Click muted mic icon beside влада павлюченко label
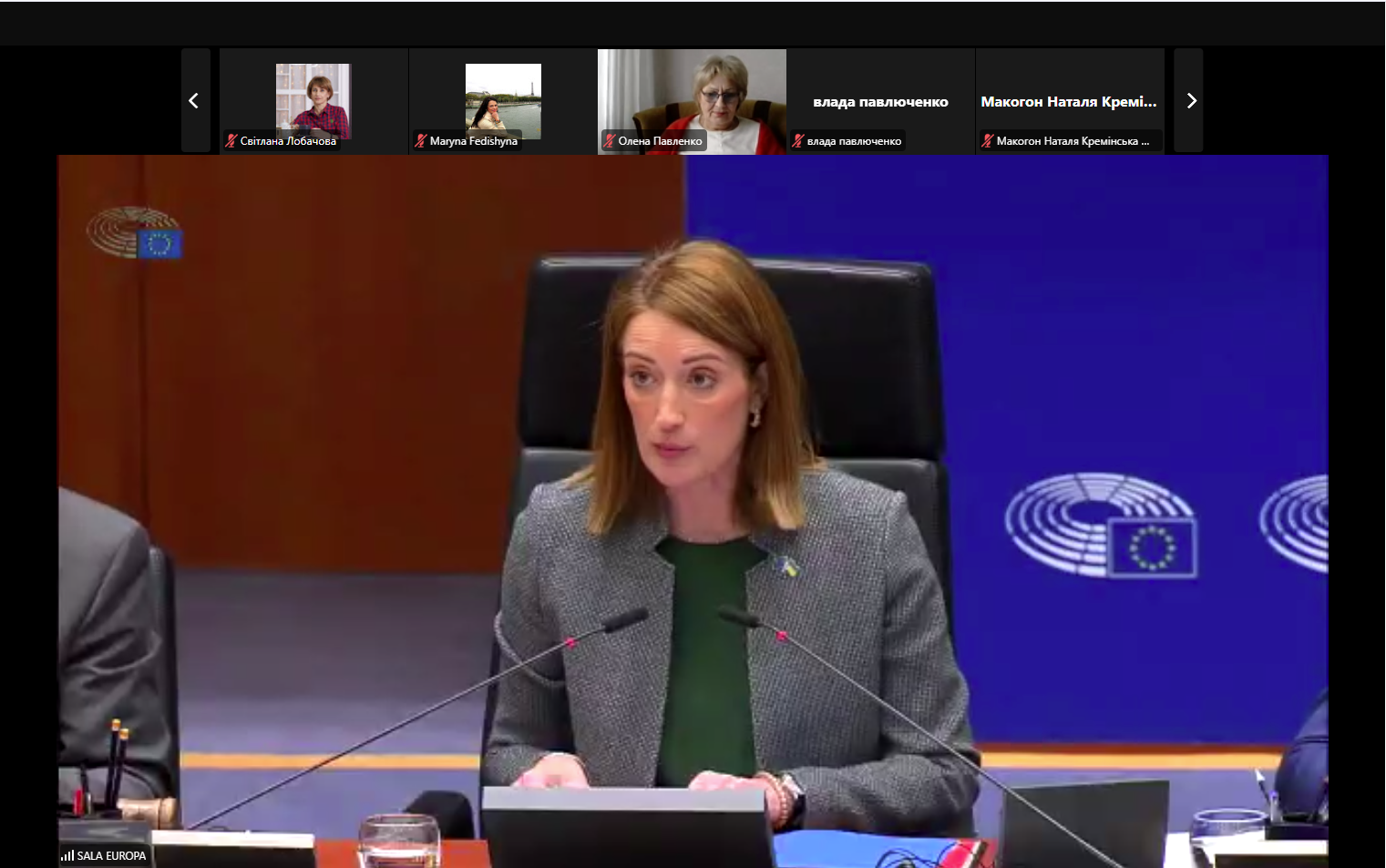Screen dimensions: 1386x868 click(x=798, y=141)
